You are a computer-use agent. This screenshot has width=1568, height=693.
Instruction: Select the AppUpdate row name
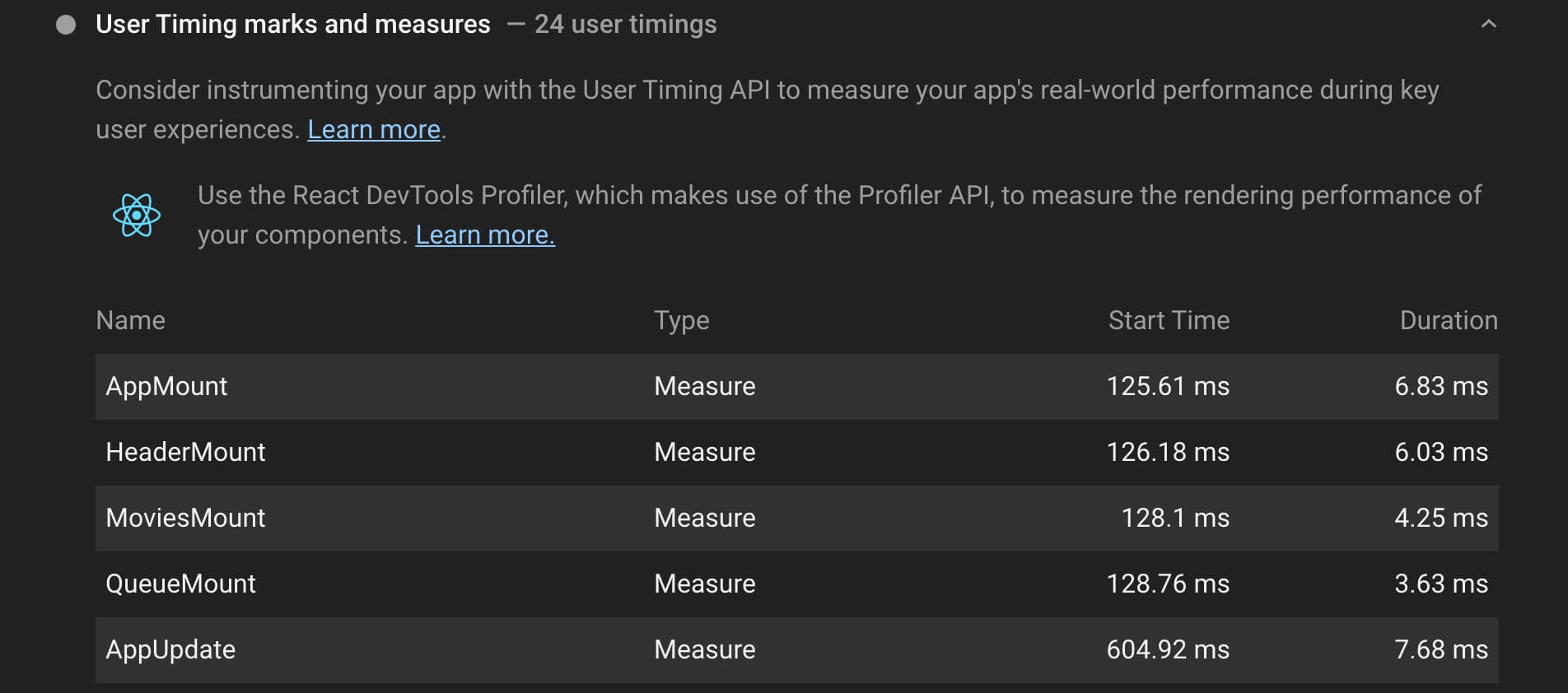click(x=170, y=649)
